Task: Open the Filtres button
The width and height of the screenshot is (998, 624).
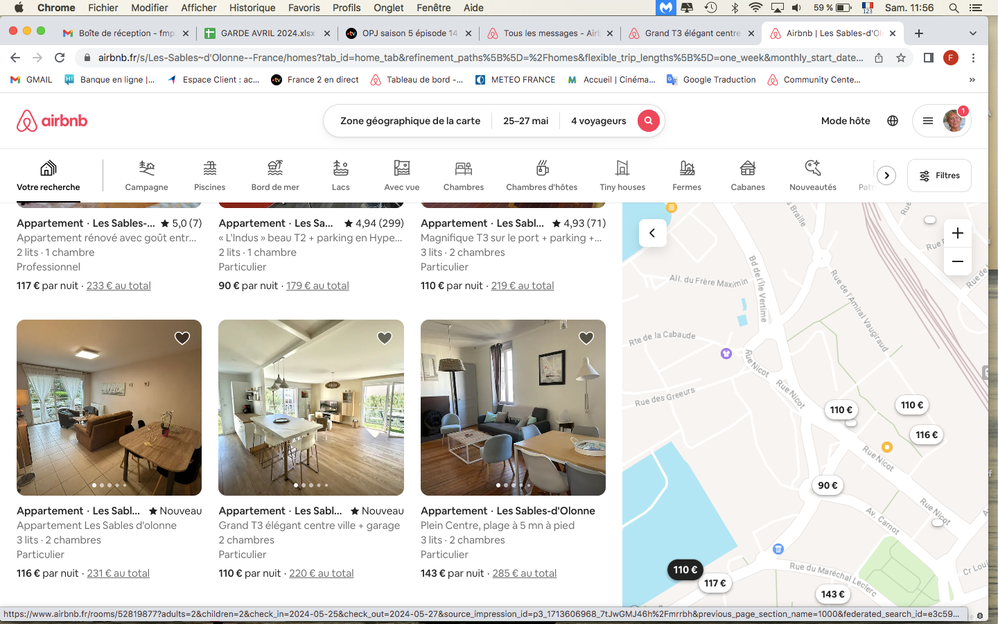Action: tap(939, 176)
